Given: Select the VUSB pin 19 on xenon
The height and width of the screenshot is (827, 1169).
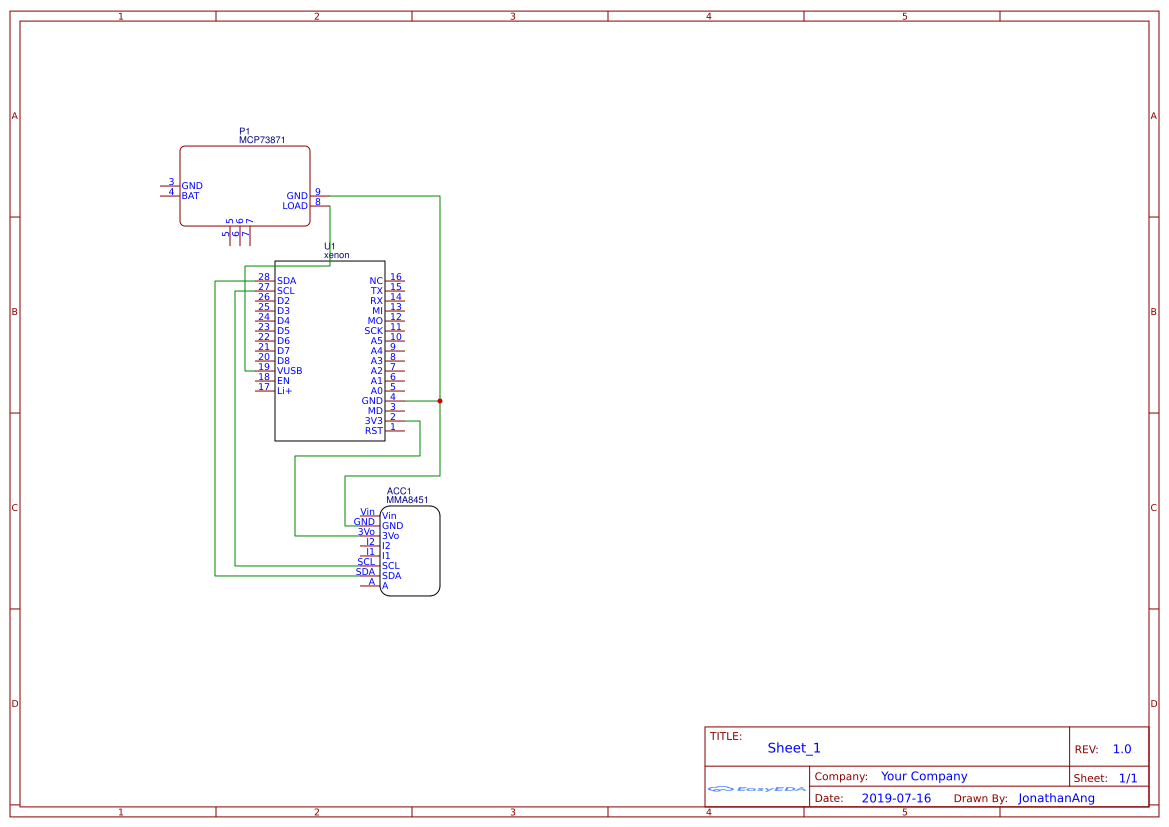Looking at the screenshot, I should (265, 371).
